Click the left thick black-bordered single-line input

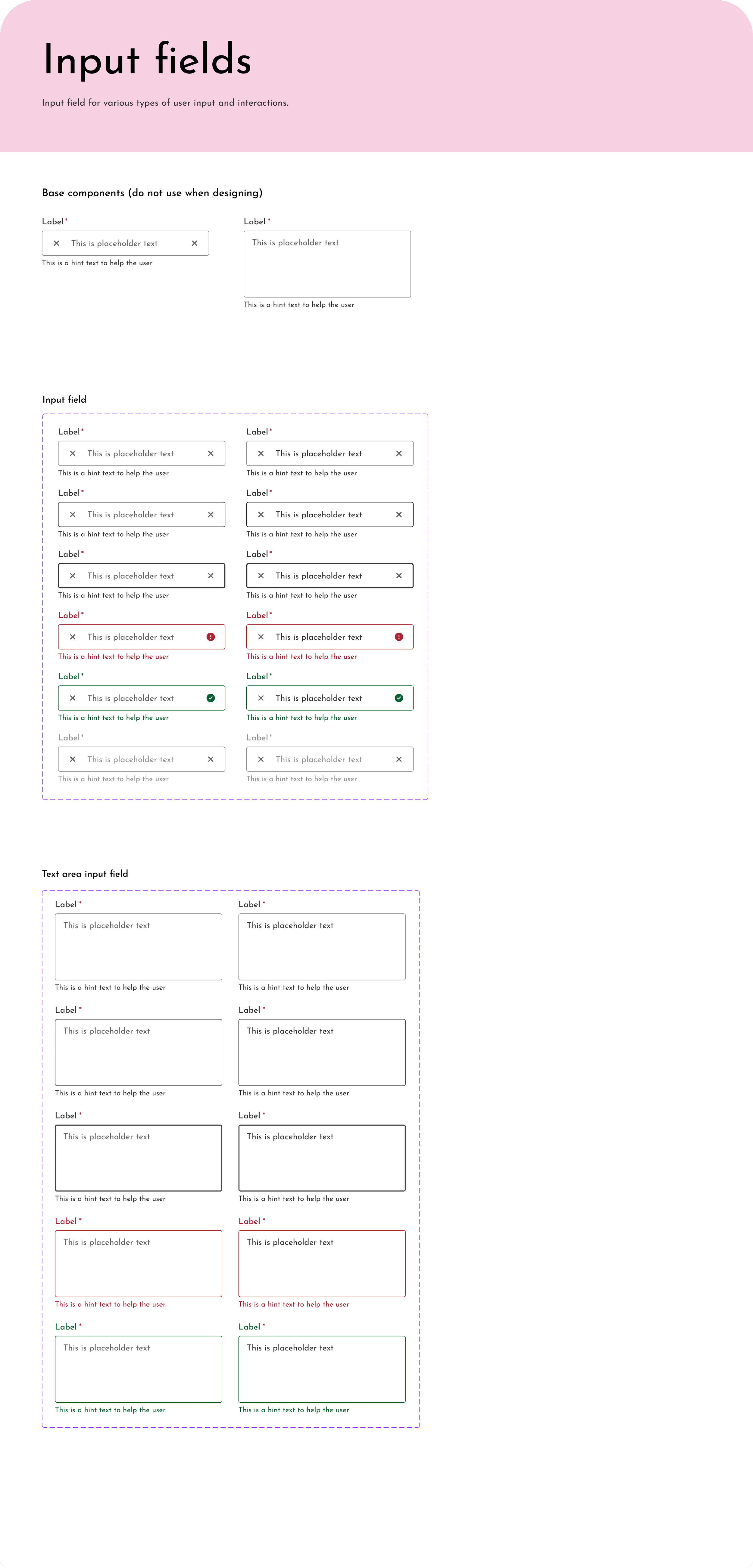pyautogui.click(x=141, y=576)
